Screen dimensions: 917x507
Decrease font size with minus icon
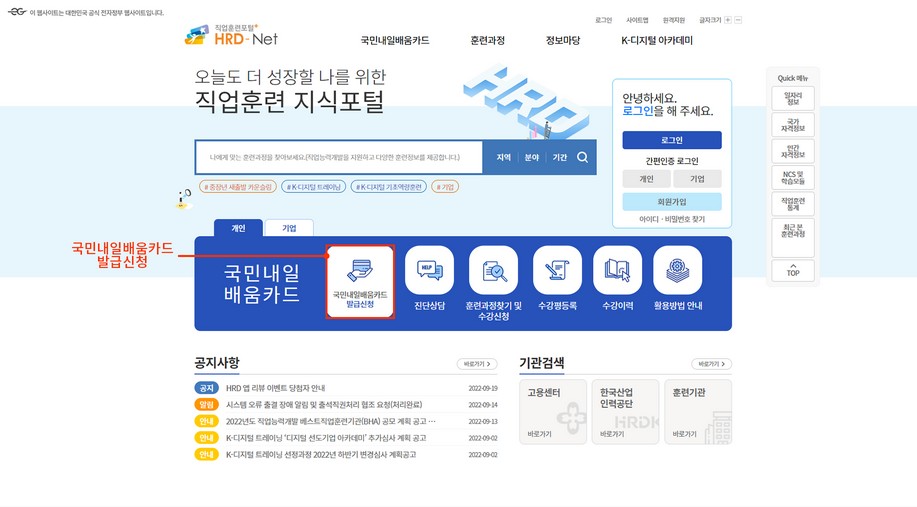(x=738, y=20)
